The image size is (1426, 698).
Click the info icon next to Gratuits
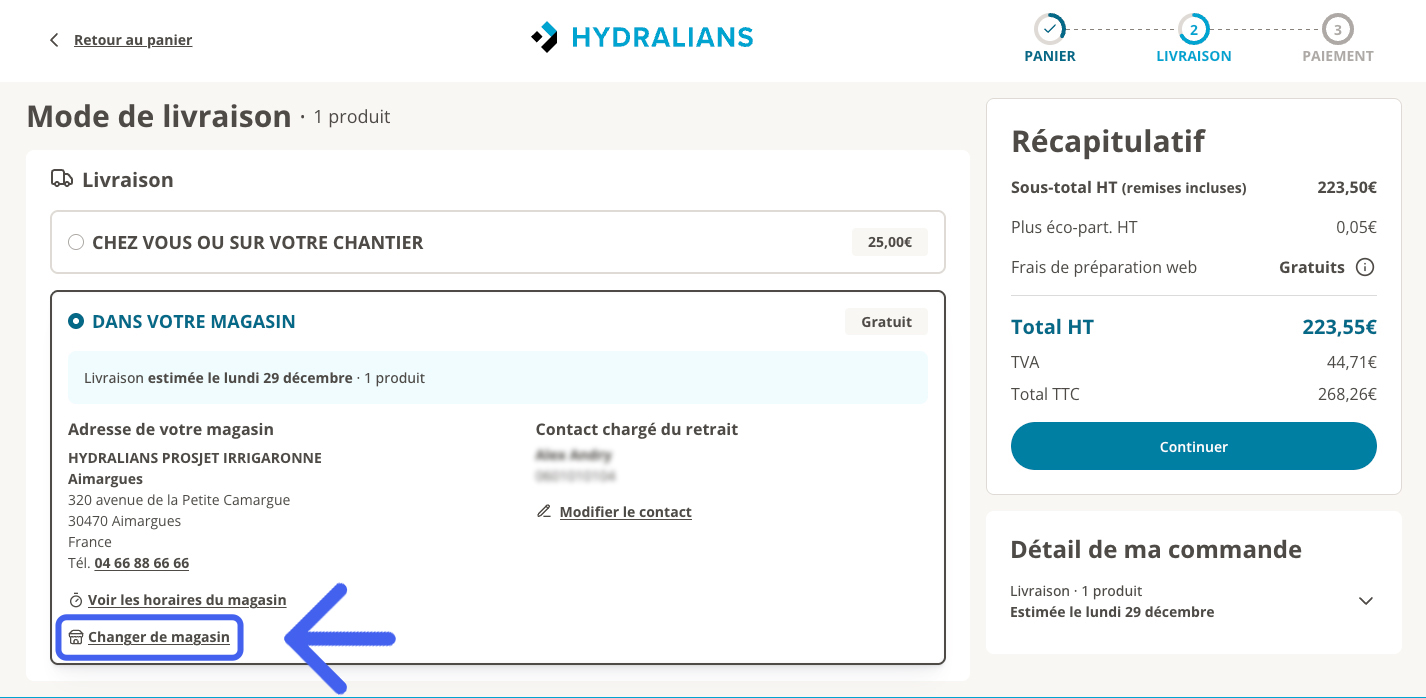1365,267
